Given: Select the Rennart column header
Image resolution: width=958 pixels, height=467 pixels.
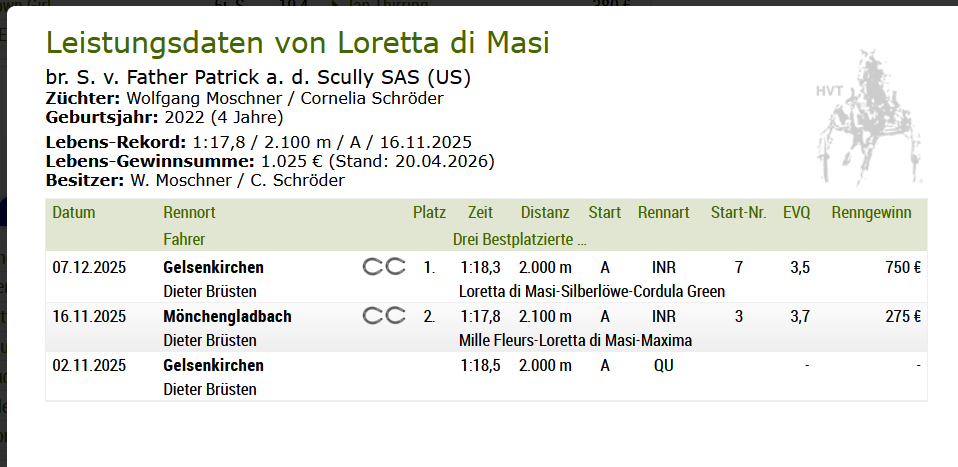Looking at the screenshot, I should pos(663,213).
